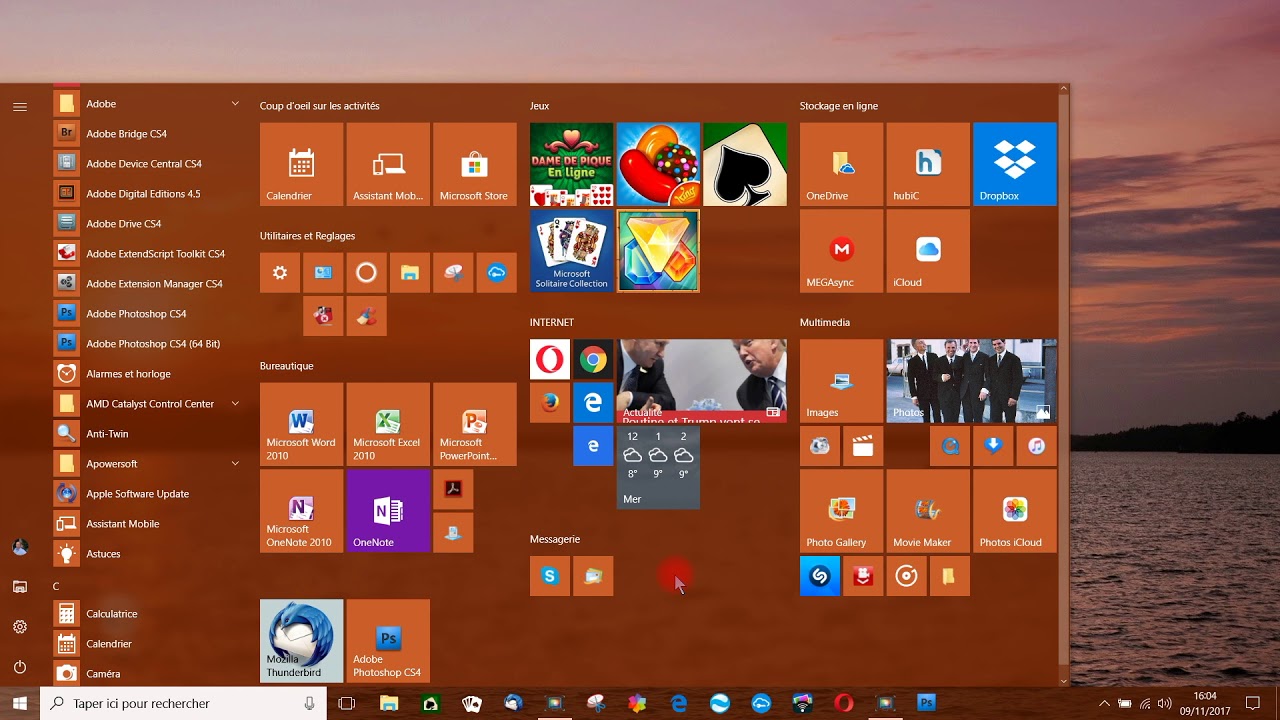Image resolution: width=1280 pixels, height=720 pixels.
Task: Open Microsoft Solitaire Collection tile
Action: (x=571, y=251)
